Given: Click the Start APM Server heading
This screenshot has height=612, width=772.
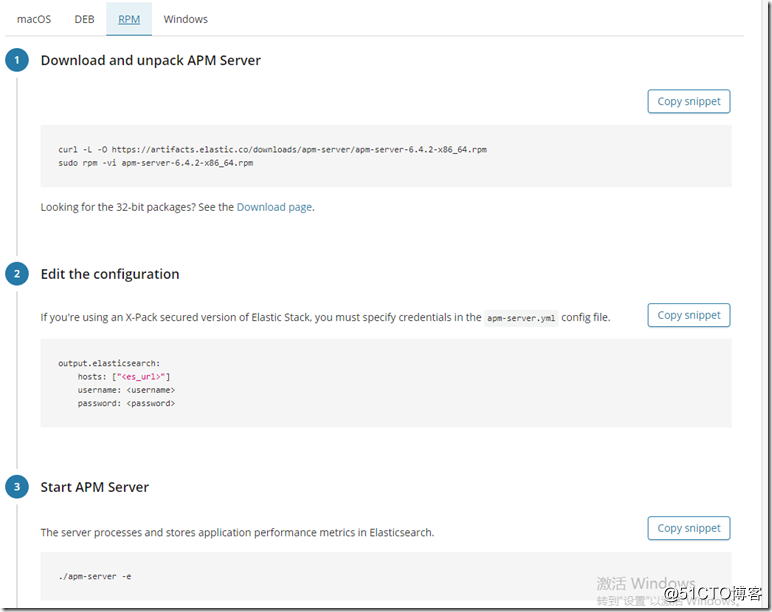Looking at the screenshot, I should (95, 487).
